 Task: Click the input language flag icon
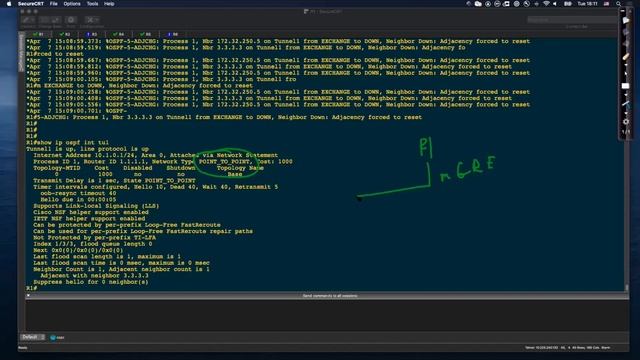[607, 4]
